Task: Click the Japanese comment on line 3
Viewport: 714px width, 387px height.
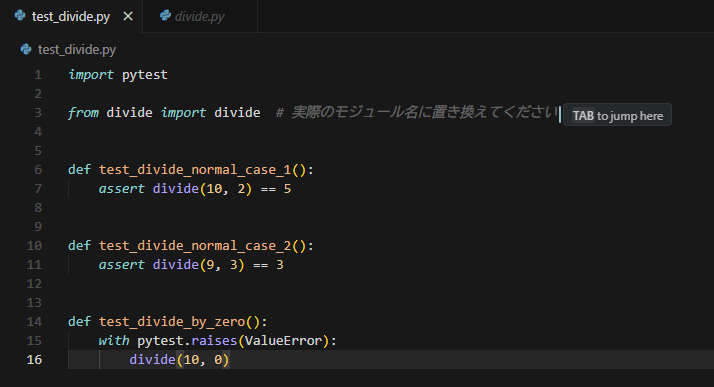Action: coord(417,112)
